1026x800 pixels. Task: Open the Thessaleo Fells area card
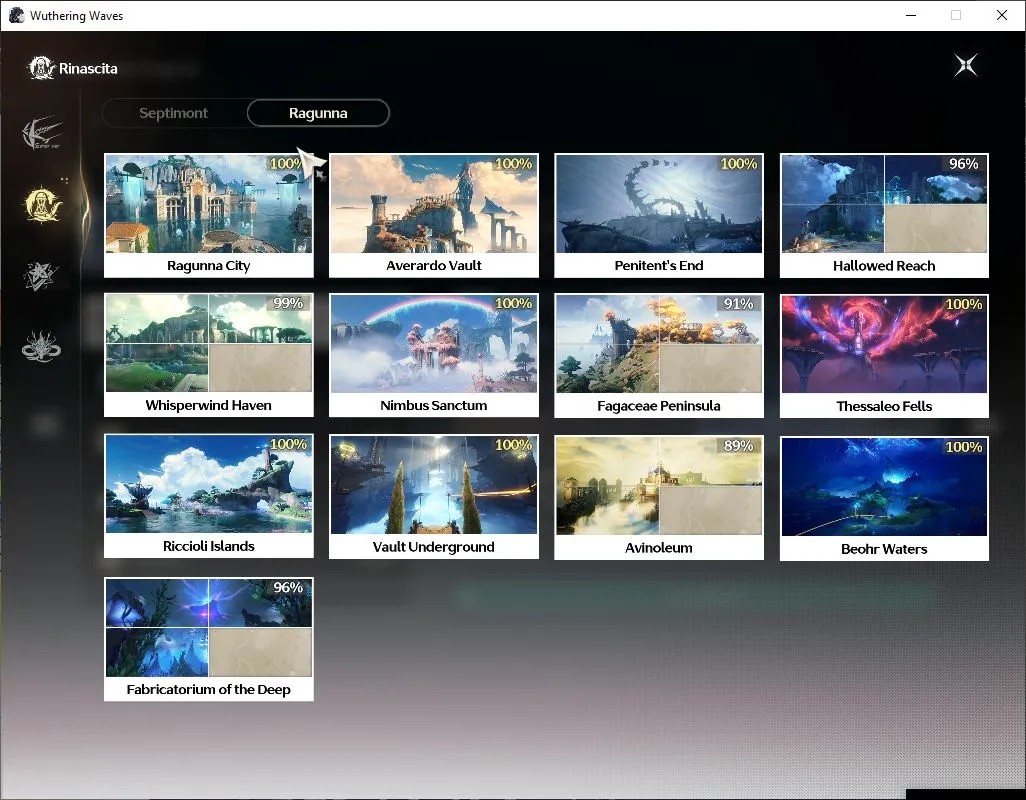[x=884, y=356]
